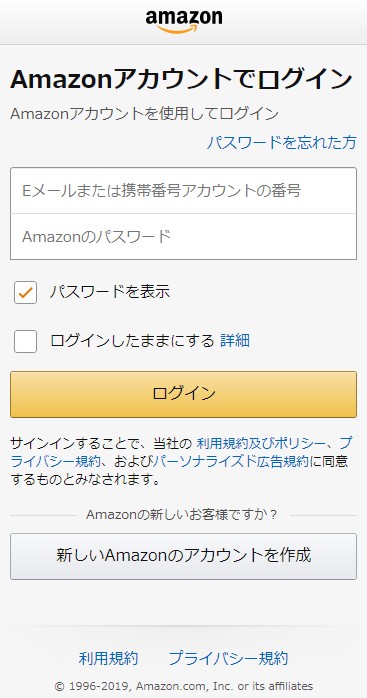The image size is (367, 698).
Task: Click the yellow ログイン button
Action: click(x=184, y=394)
